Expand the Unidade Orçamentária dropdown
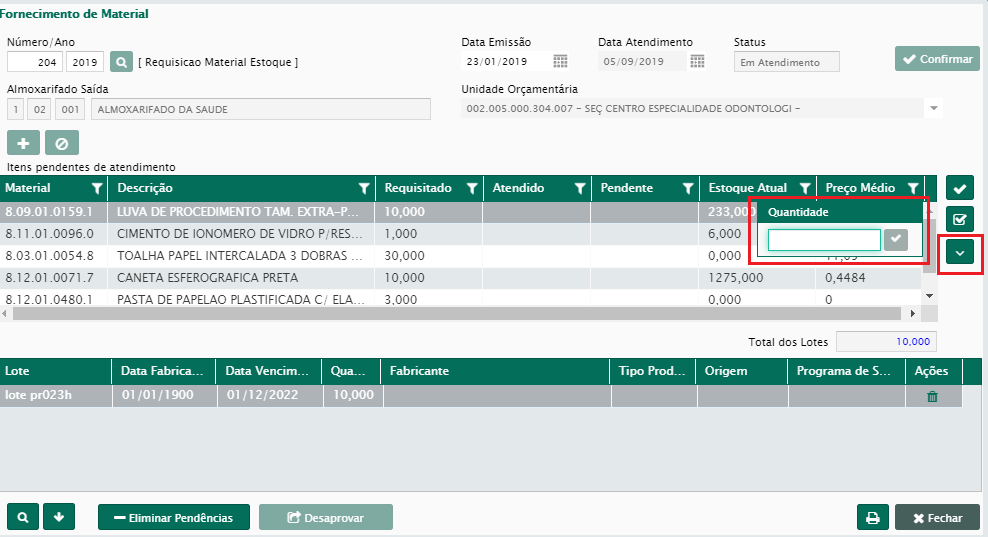 [934, 108]
